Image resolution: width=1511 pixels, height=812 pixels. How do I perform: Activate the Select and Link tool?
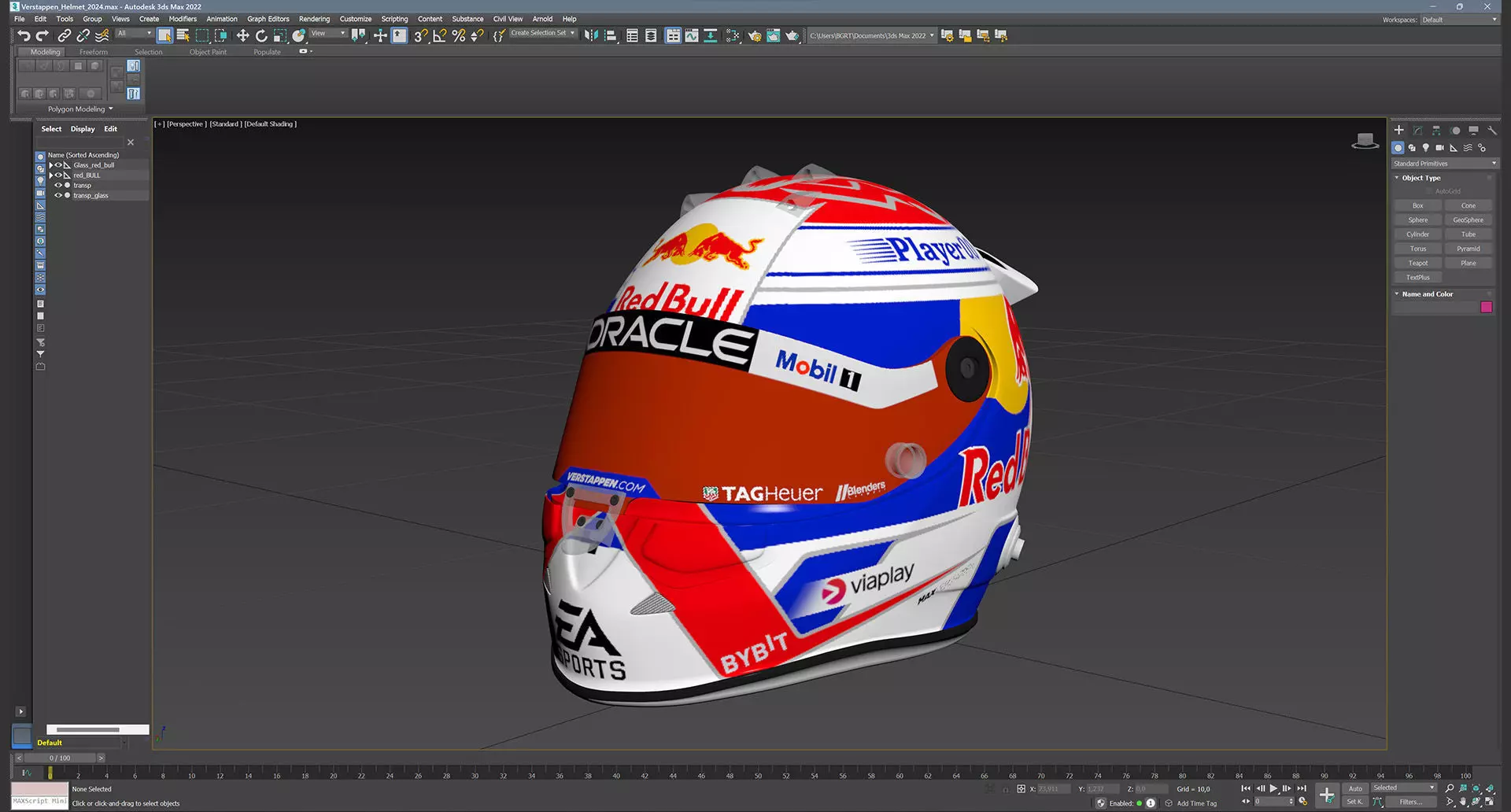tap(65, 35)
